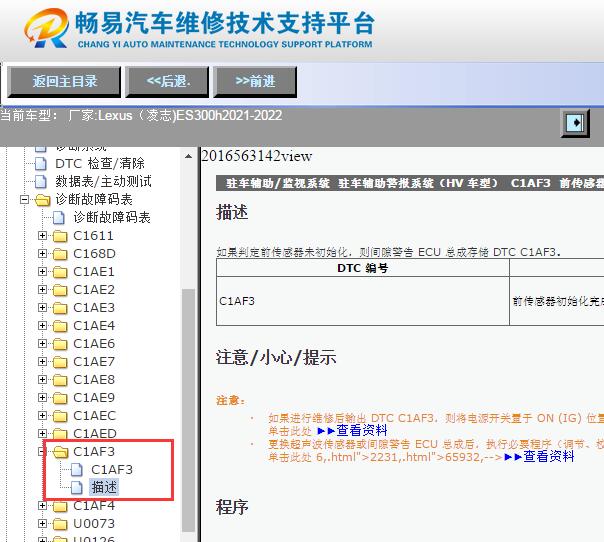Click the C1AE3 folder icon
Screen dimensions: 604x542
point(60,308)
